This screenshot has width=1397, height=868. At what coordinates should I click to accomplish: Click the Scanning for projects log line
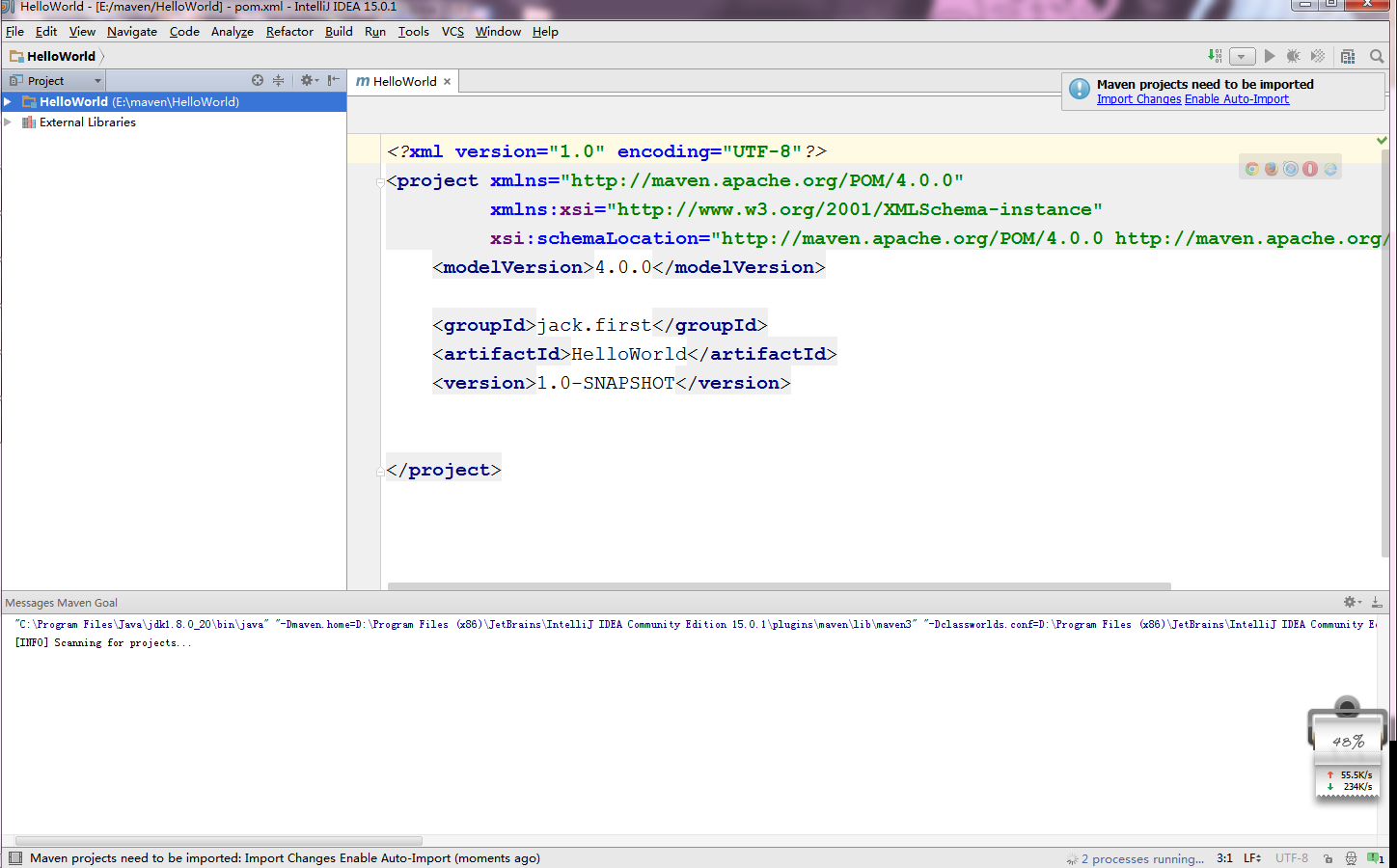[103, 642]
